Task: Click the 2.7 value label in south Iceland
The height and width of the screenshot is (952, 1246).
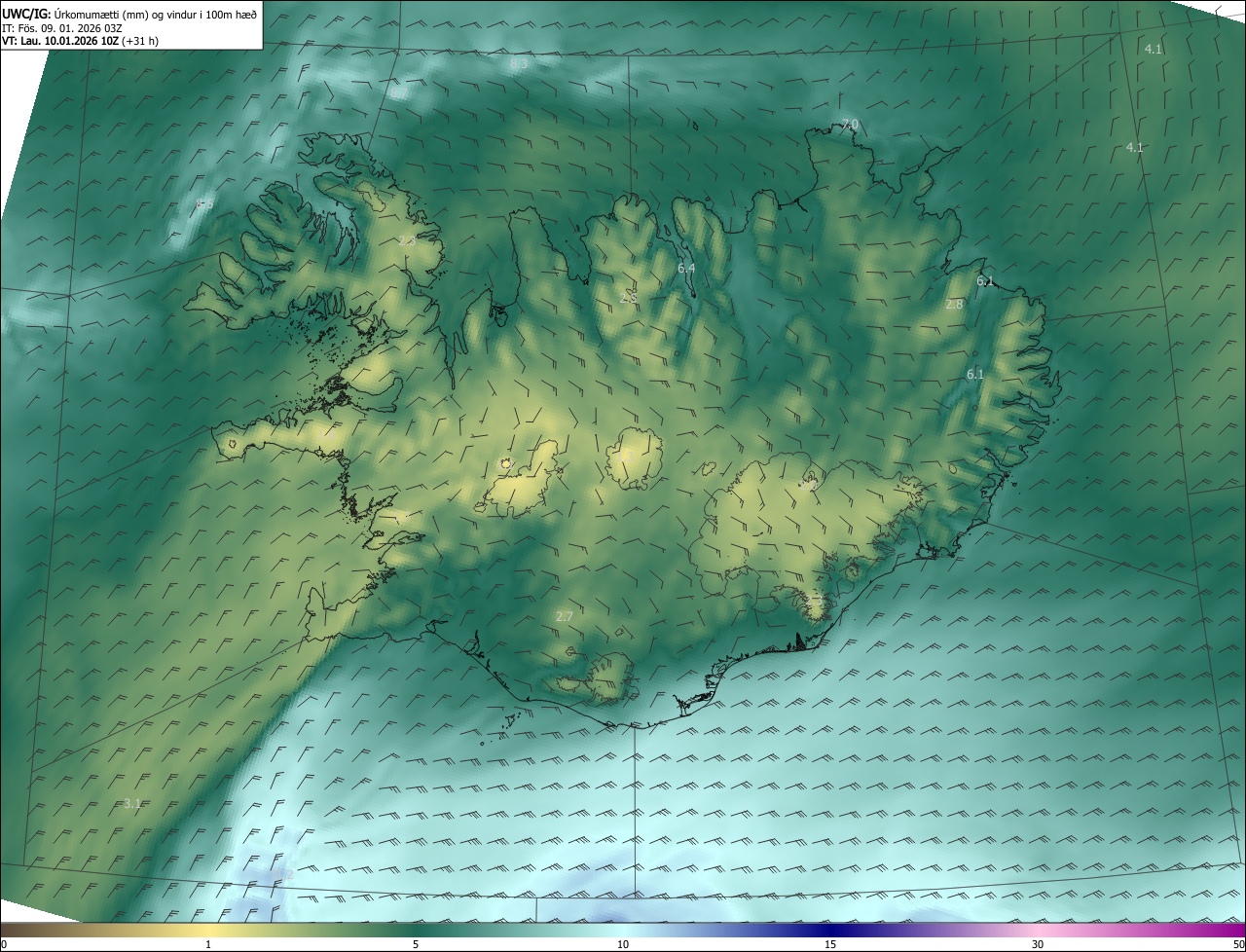Action: [564, 616]
